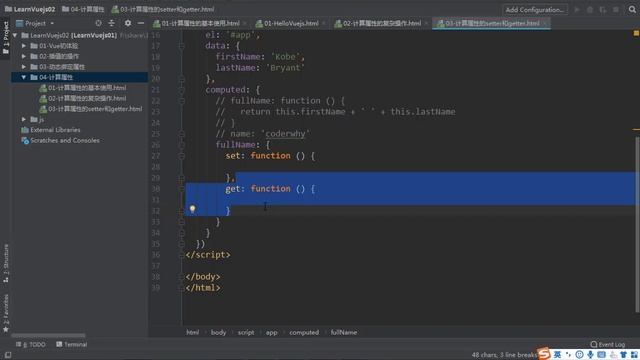Click the Search Everywhere magnifier icon
Viewport: 640px width, 360px height.
632,9
